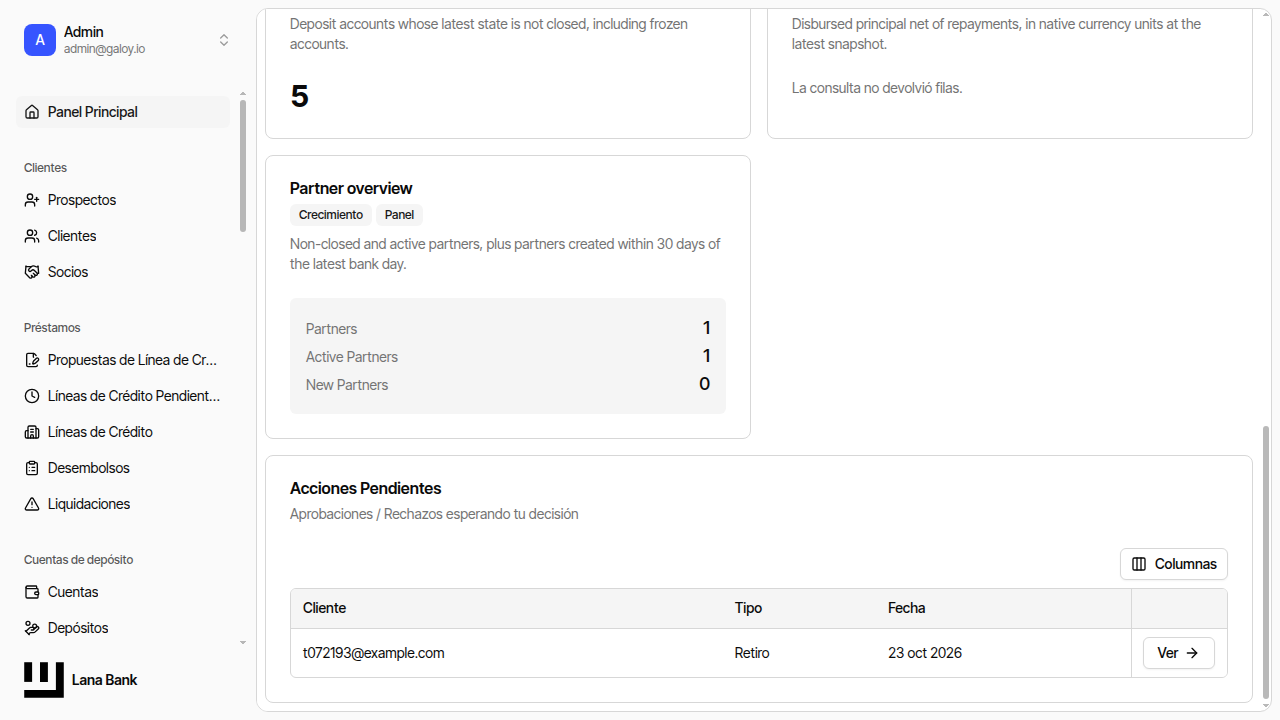Click the Admin avatar icon
Image resolution: width=1280 pixels, height=720 pixels.
[x=40, y=40]
